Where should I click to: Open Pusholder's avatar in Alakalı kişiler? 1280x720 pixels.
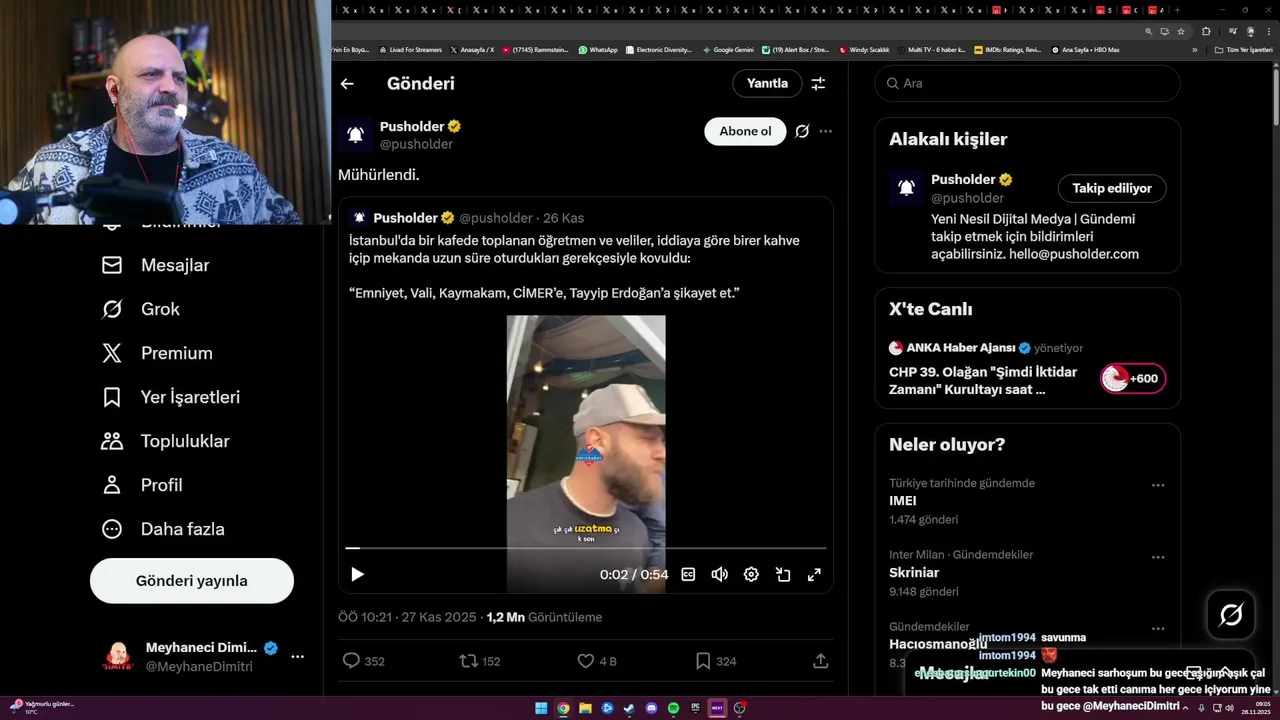pos(906,188)
